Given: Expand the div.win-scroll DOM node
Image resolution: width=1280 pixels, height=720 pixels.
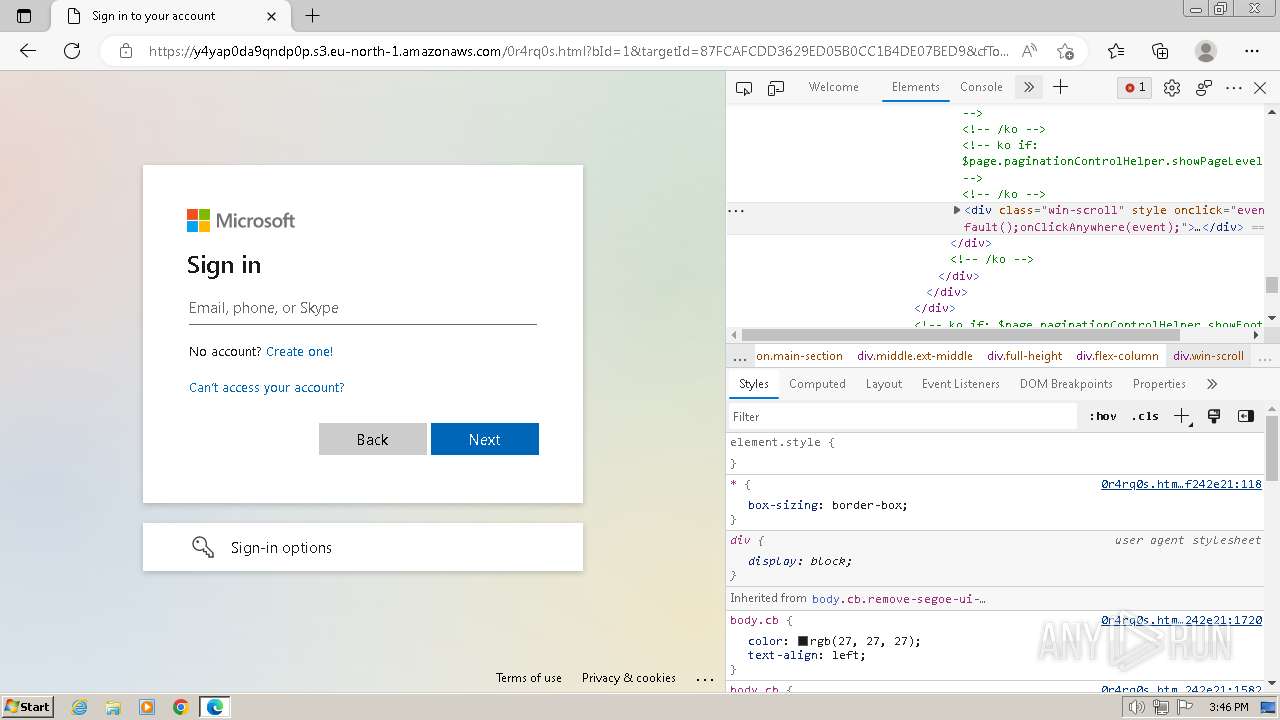Looking at the screenshot, I should 957,210.
